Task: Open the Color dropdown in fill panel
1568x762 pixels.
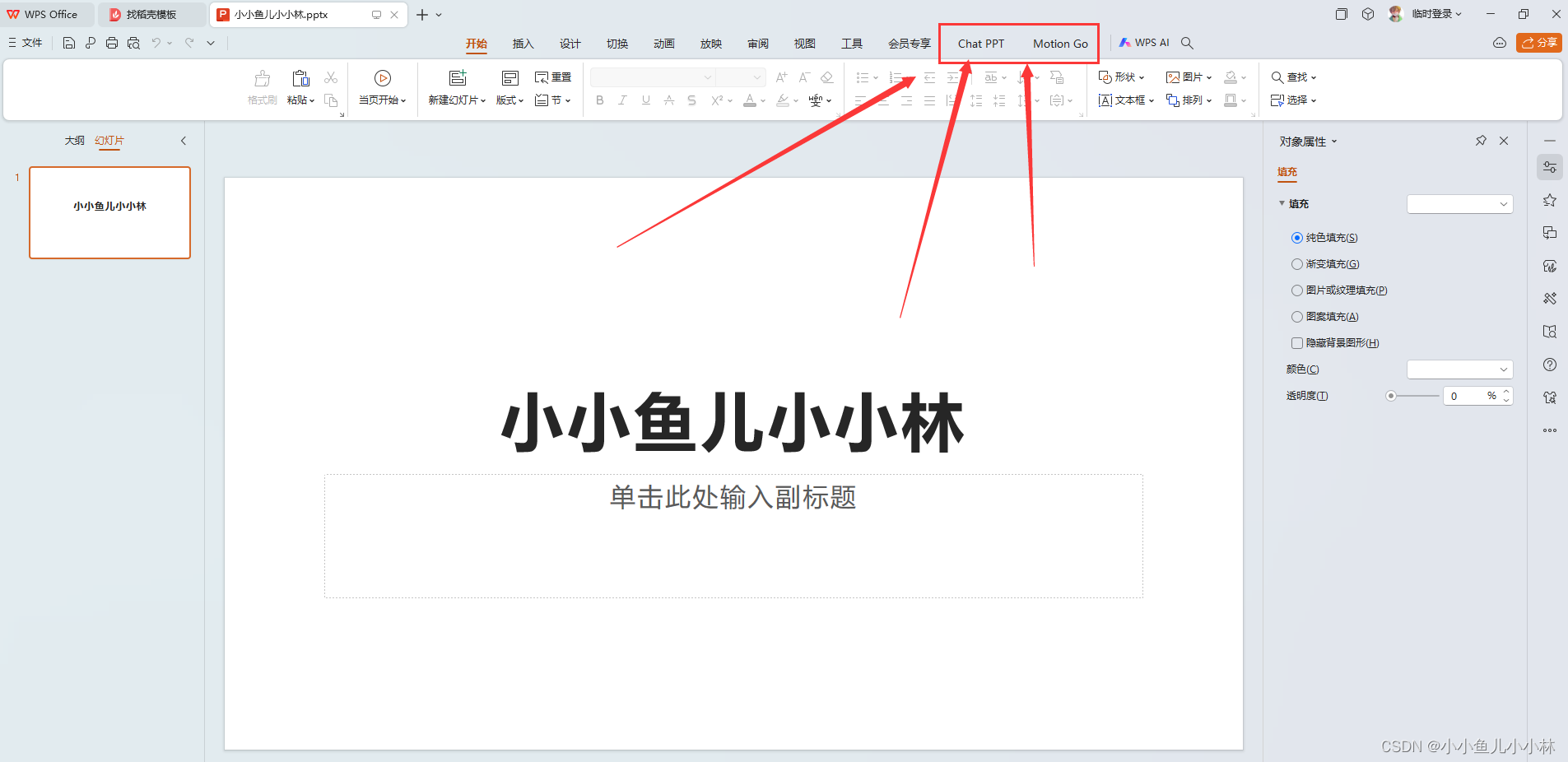Action: 1459,369
